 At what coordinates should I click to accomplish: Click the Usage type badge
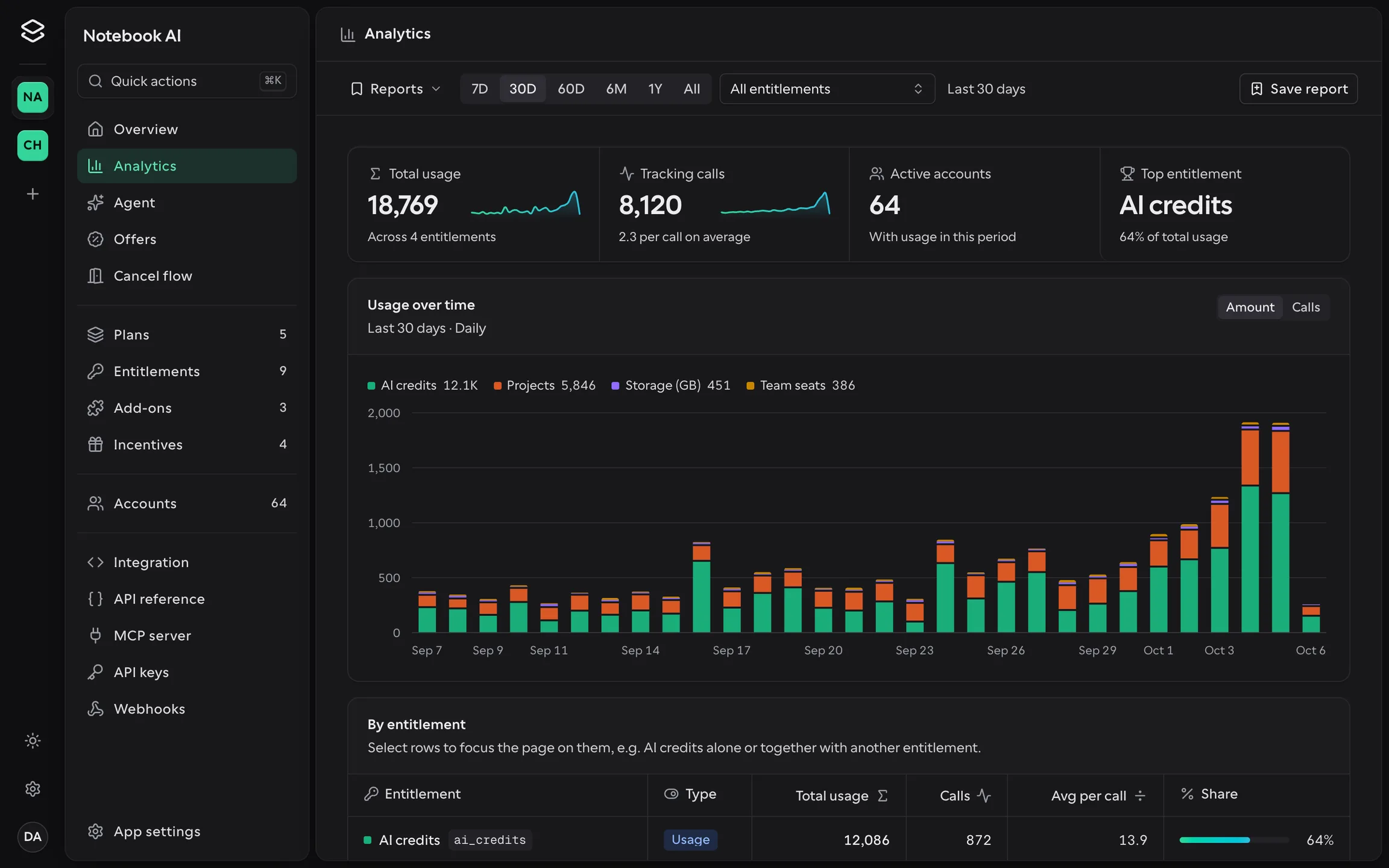tap(690, 840)
